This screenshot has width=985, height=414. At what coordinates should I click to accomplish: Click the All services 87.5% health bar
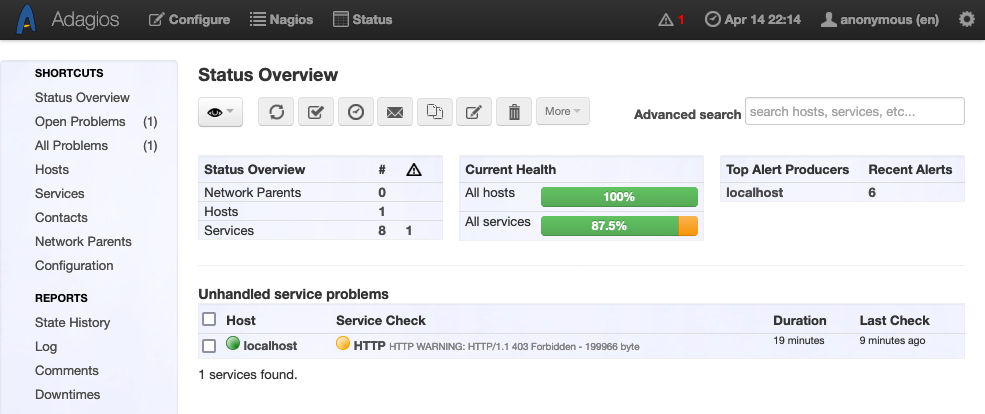pos(618,226)
